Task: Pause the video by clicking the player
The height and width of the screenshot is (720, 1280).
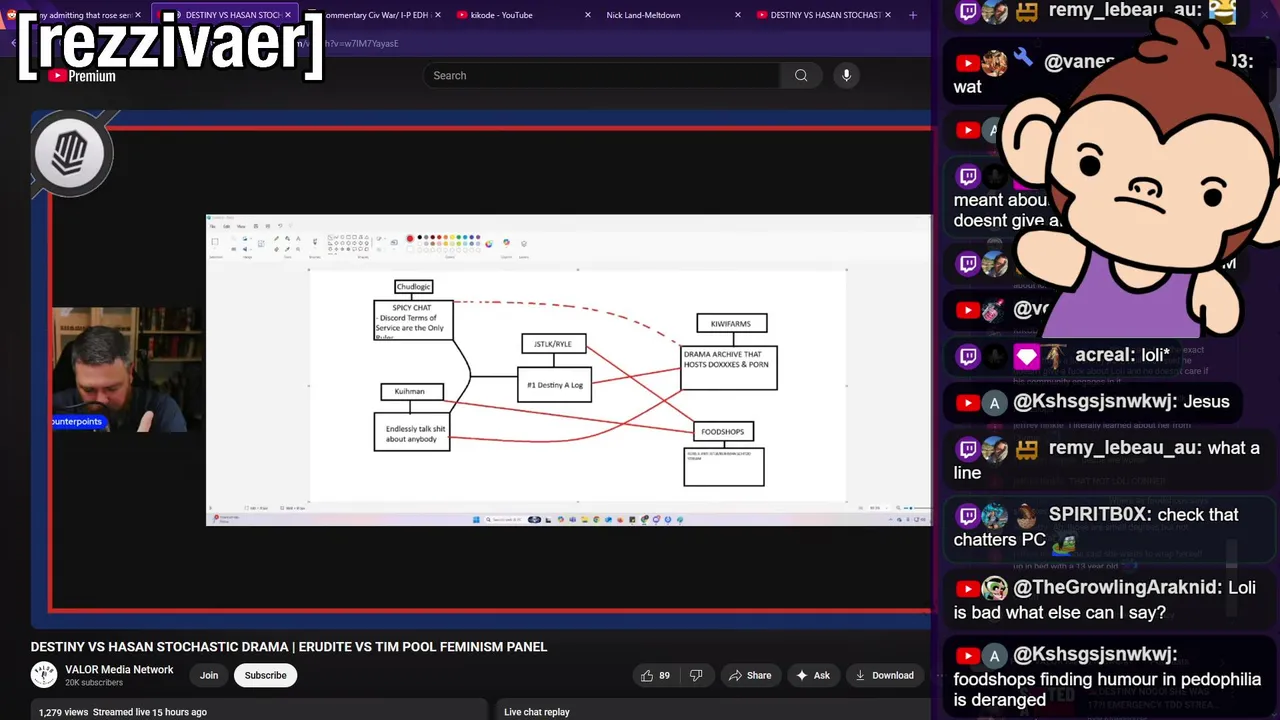Action: [x=480, y=370]
